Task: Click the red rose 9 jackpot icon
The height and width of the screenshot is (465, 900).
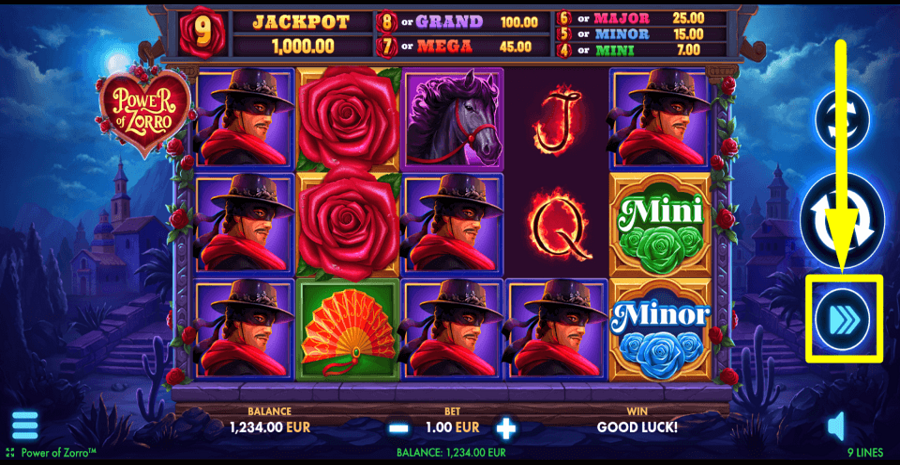Action: pyautogui.click(x=201, y=32)
